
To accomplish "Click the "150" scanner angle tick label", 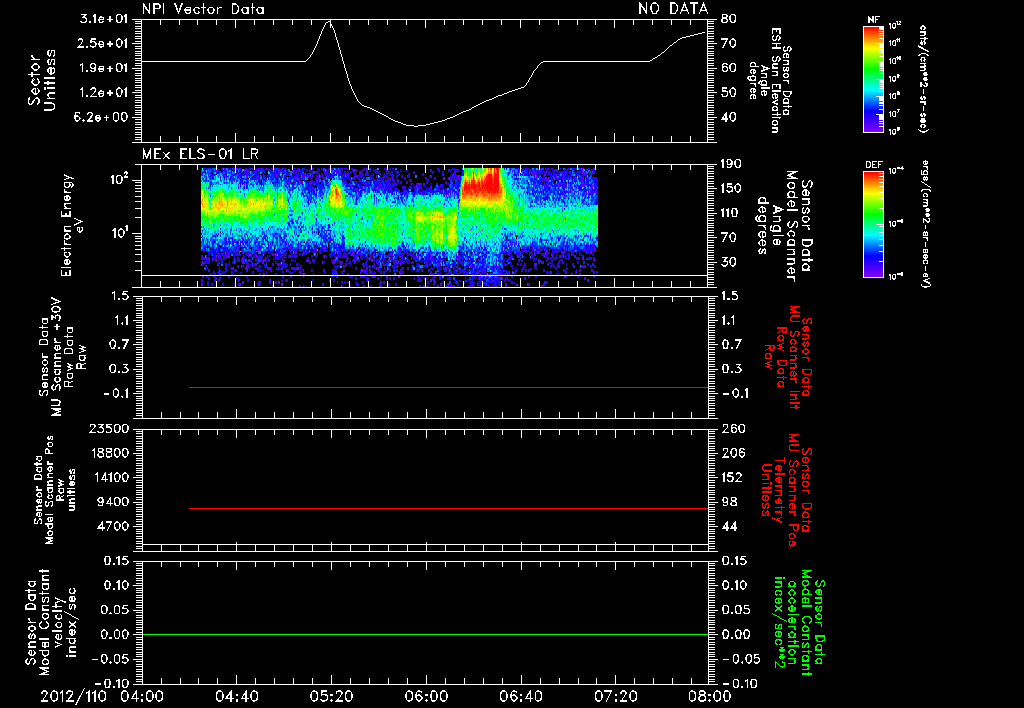I will tap(732, 189).
